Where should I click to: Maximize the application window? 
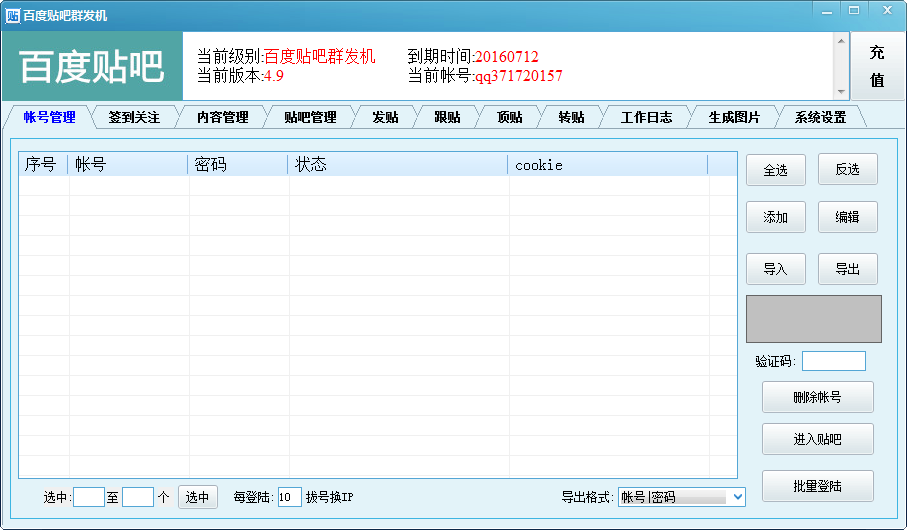(x=854, y=10)
